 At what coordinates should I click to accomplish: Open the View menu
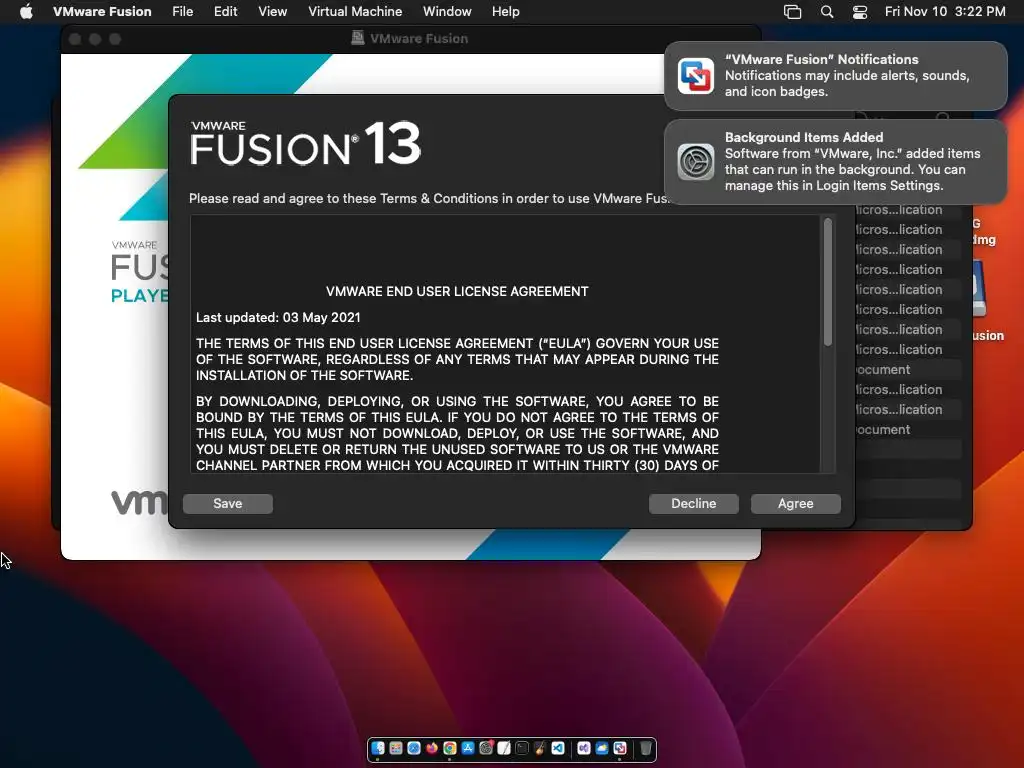click(x=272, y=12)
